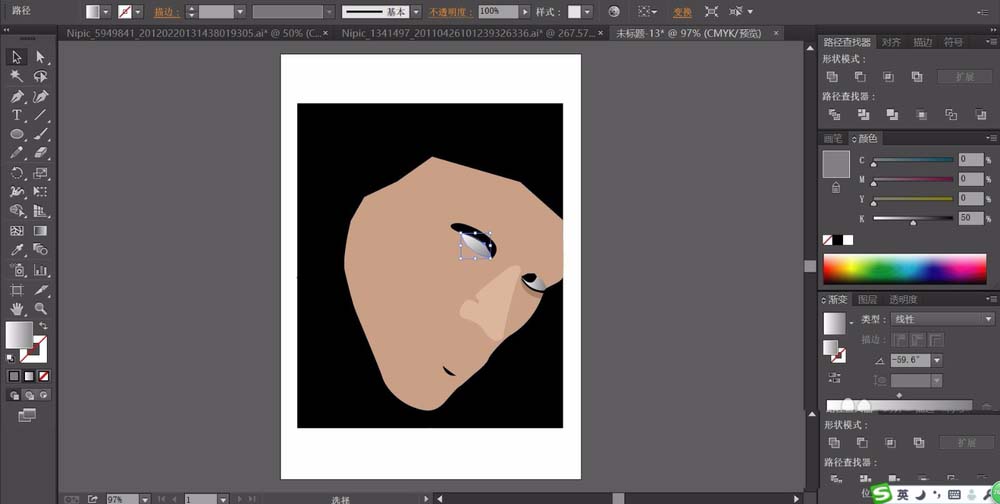Select the Artboard tool
The image size is (1000, 504).
point(17,290)
